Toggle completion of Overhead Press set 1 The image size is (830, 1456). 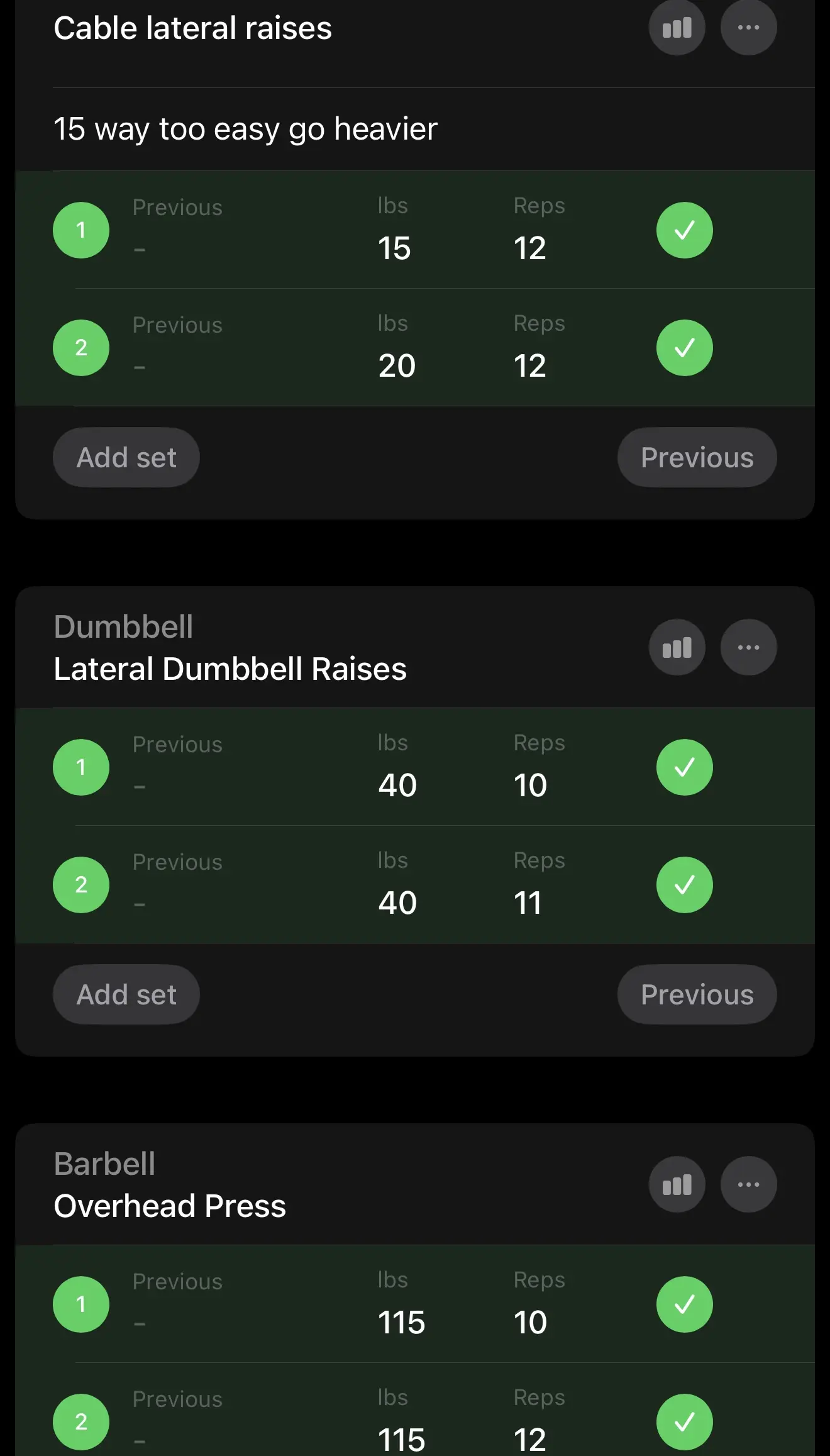684,1304
